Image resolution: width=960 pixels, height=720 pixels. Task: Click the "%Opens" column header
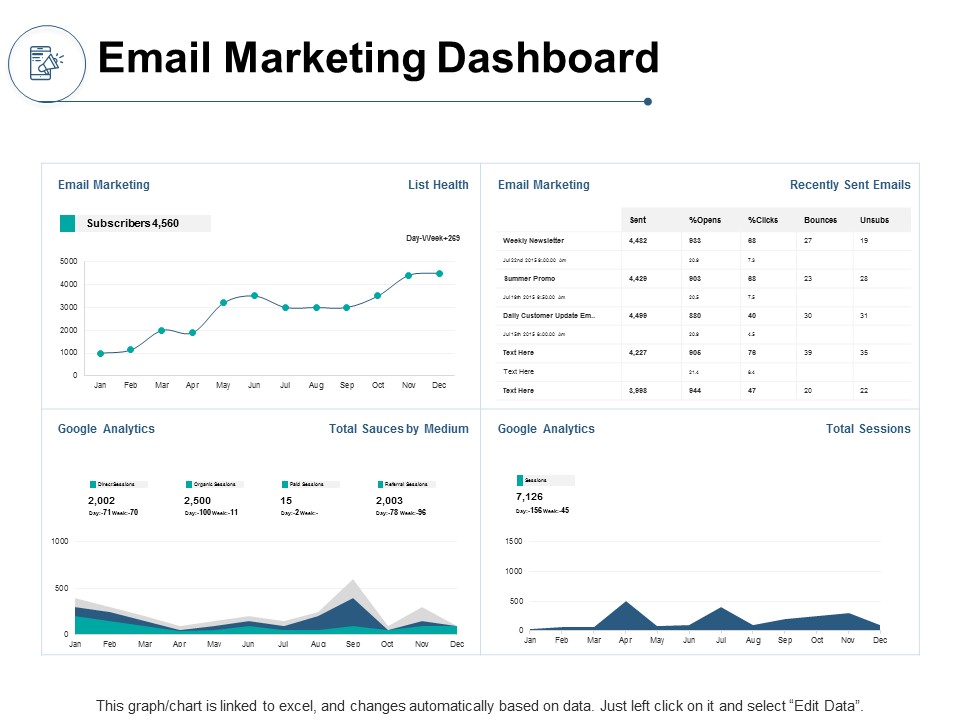[x=705, y=220]
